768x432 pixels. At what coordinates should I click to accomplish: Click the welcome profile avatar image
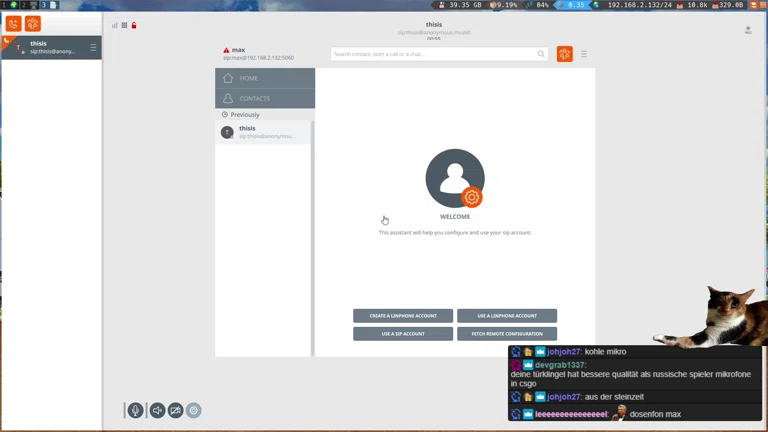tap(455, 178)
